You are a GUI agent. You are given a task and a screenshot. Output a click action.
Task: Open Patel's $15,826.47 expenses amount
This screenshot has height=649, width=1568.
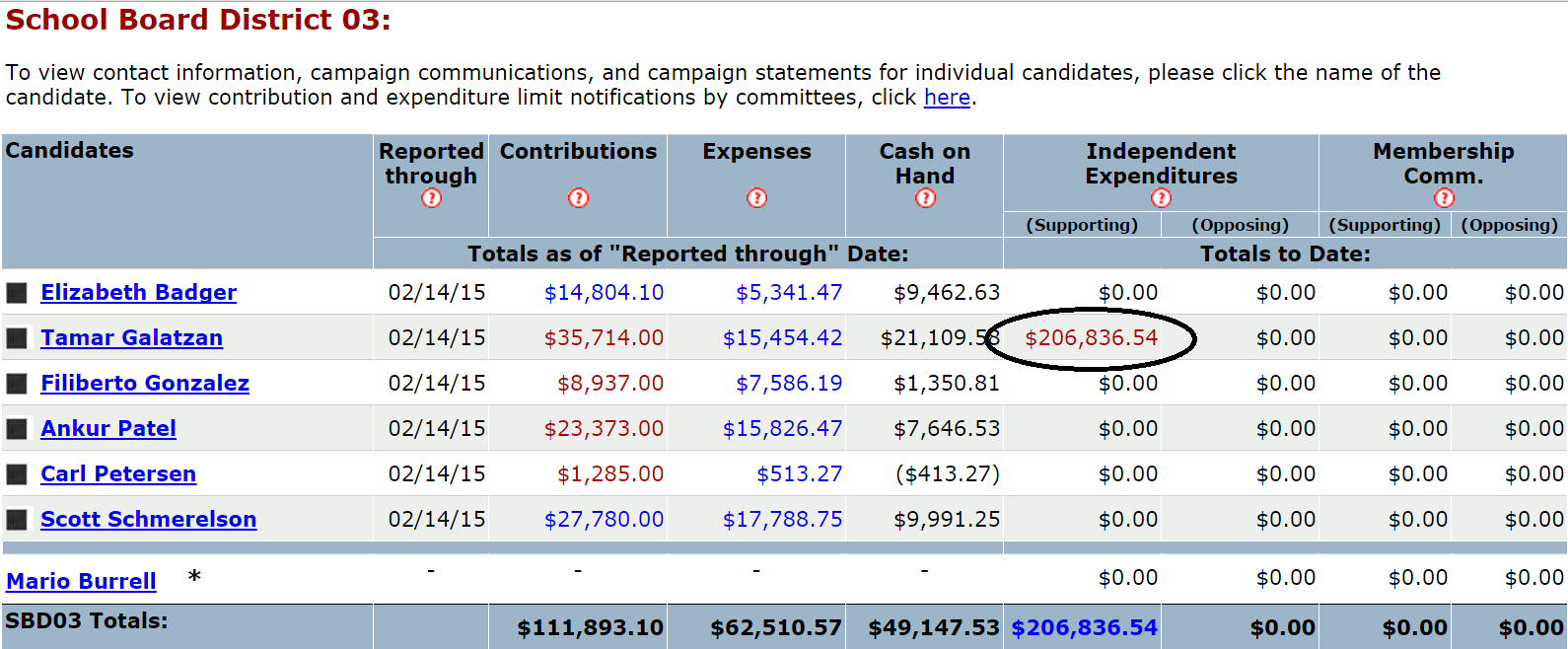pos(782,429)
